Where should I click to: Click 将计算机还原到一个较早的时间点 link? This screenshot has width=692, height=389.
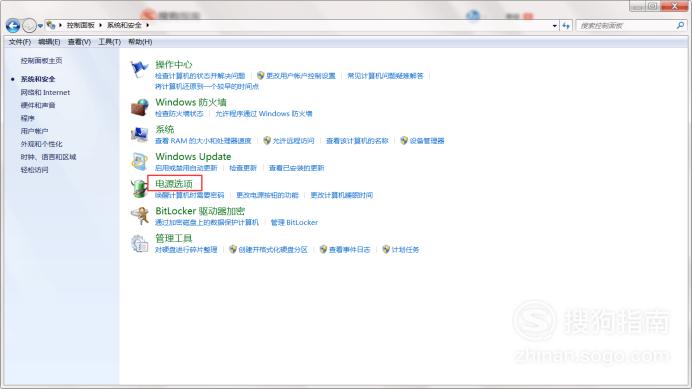[207, 87]
